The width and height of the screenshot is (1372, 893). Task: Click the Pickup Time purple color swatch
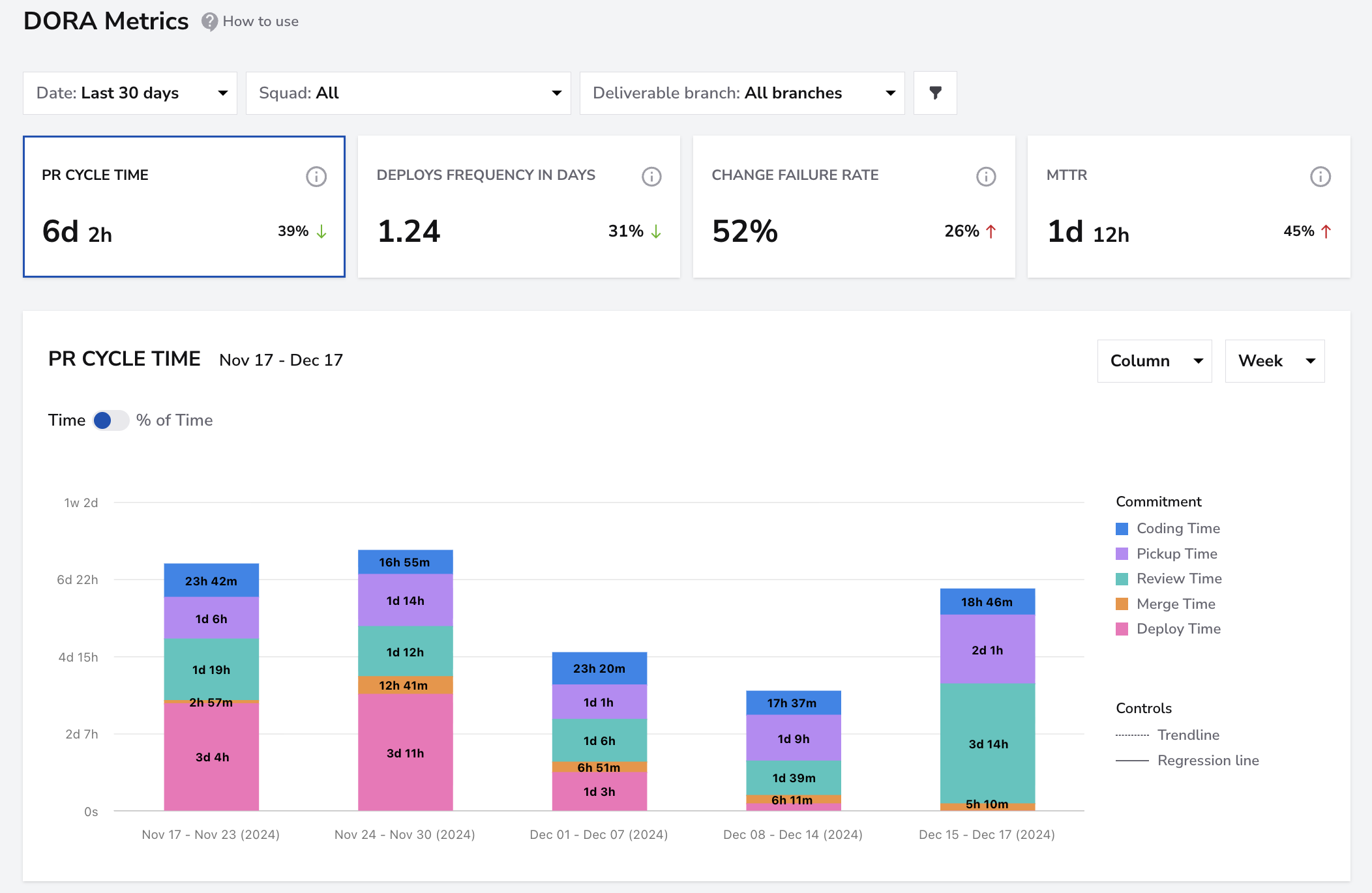[1122, 554]
